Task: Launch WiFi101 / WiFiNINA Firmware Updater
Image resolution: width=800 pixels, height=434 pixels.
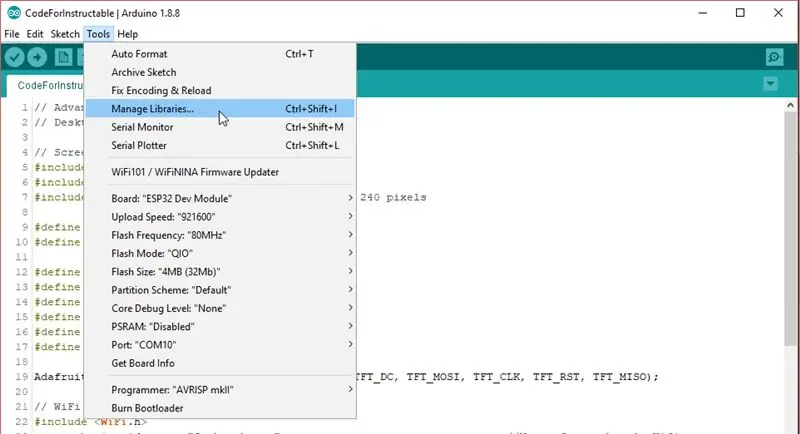Action: coord(220,172)
